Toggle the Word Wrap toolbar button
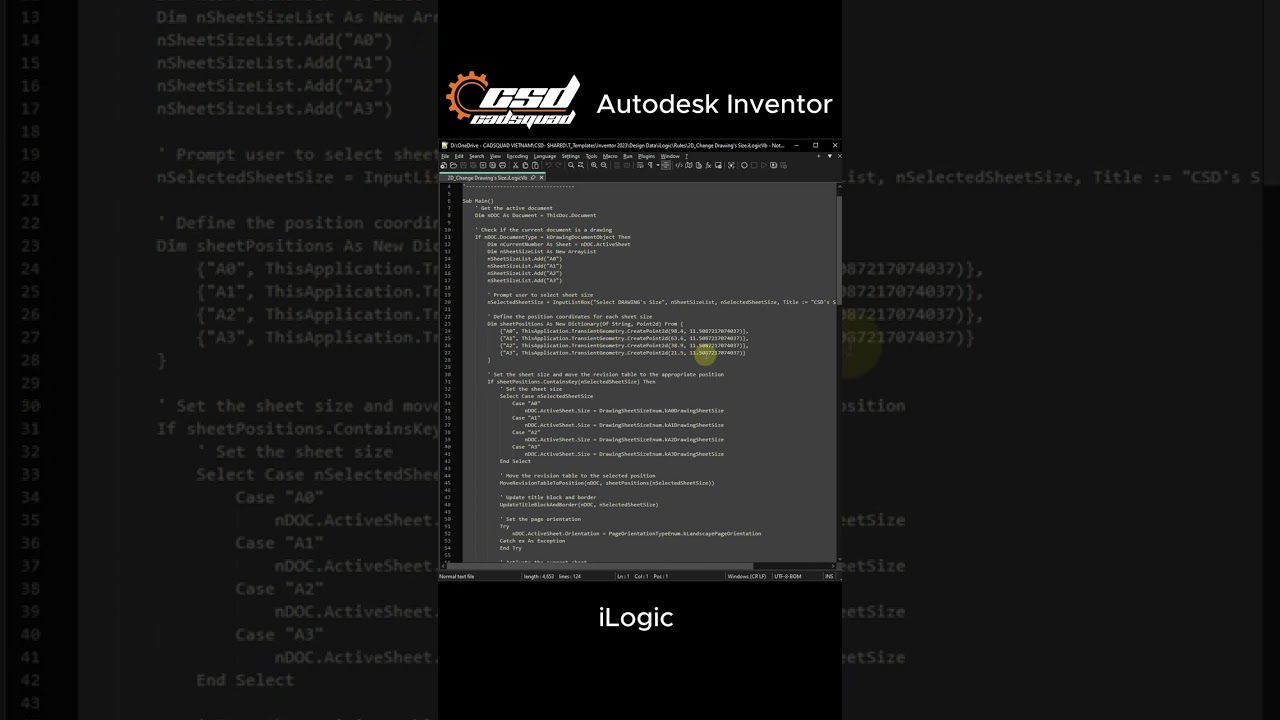This screenshot has width=1280, height=720. (641, 165)
